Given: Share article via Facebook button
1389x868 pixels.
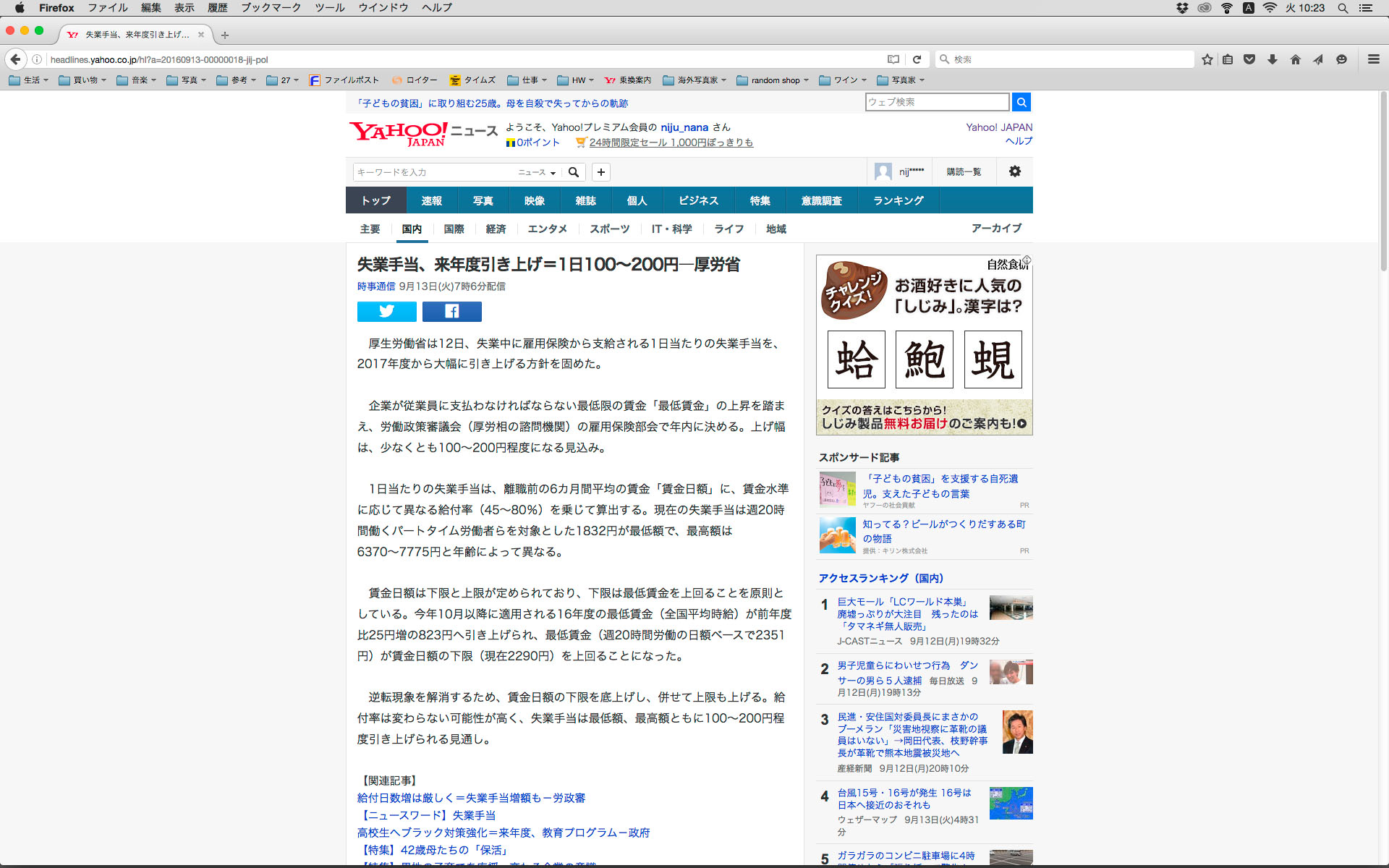Looking at the screenshot, I should coord(451,311).
